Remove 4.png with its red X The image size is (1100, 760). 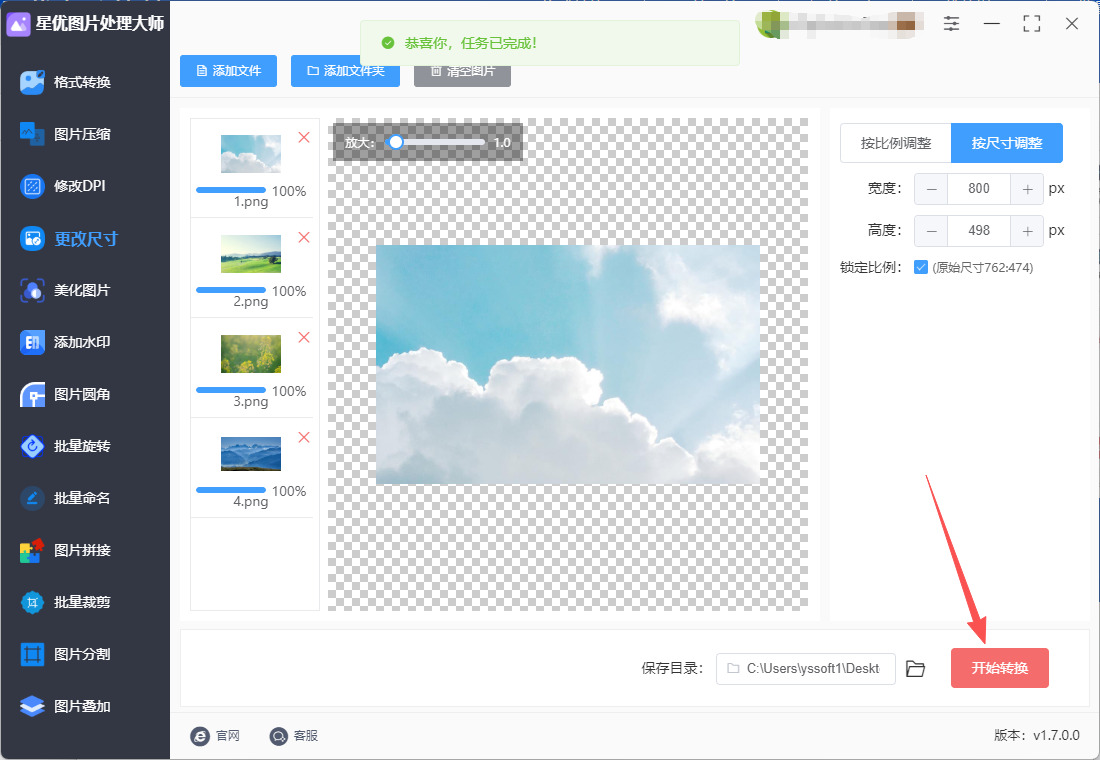304,438
